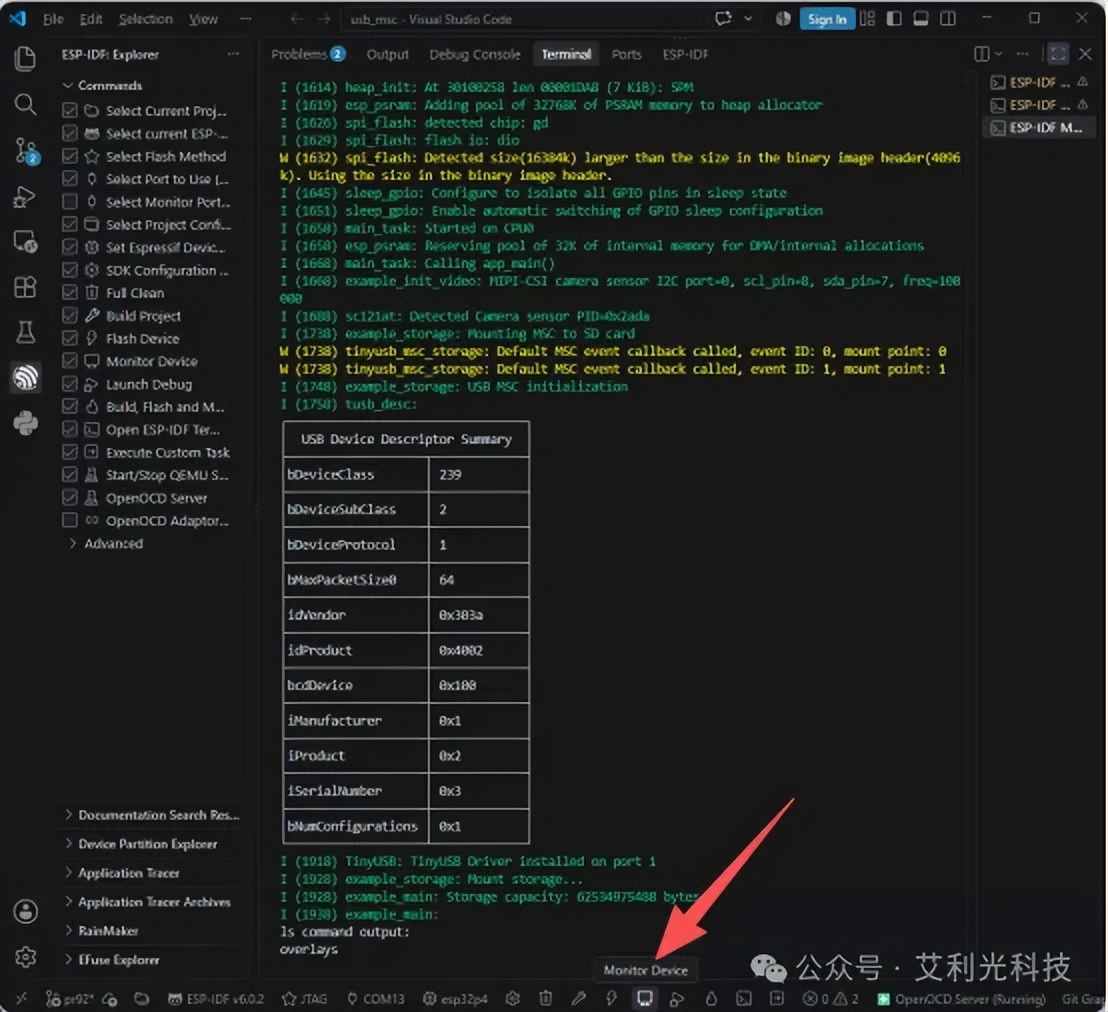The height and width of the screenshot is (1012, 1108).
Task: Click the Monitor Device row in the Commands list
Action: tap(151, 361)
